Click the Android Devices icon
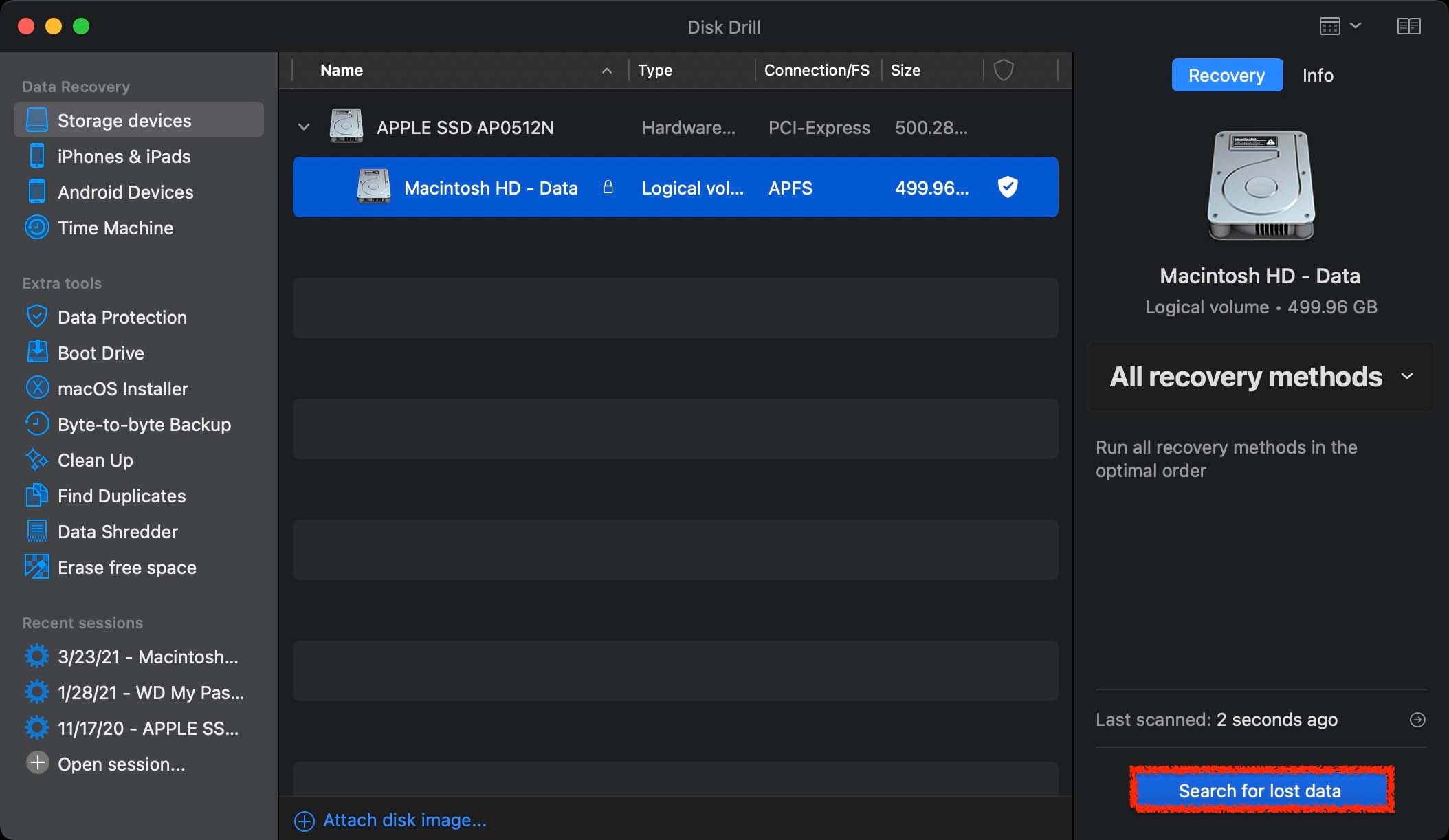This screenshot has width=1449, height=840. coord(37,192)
